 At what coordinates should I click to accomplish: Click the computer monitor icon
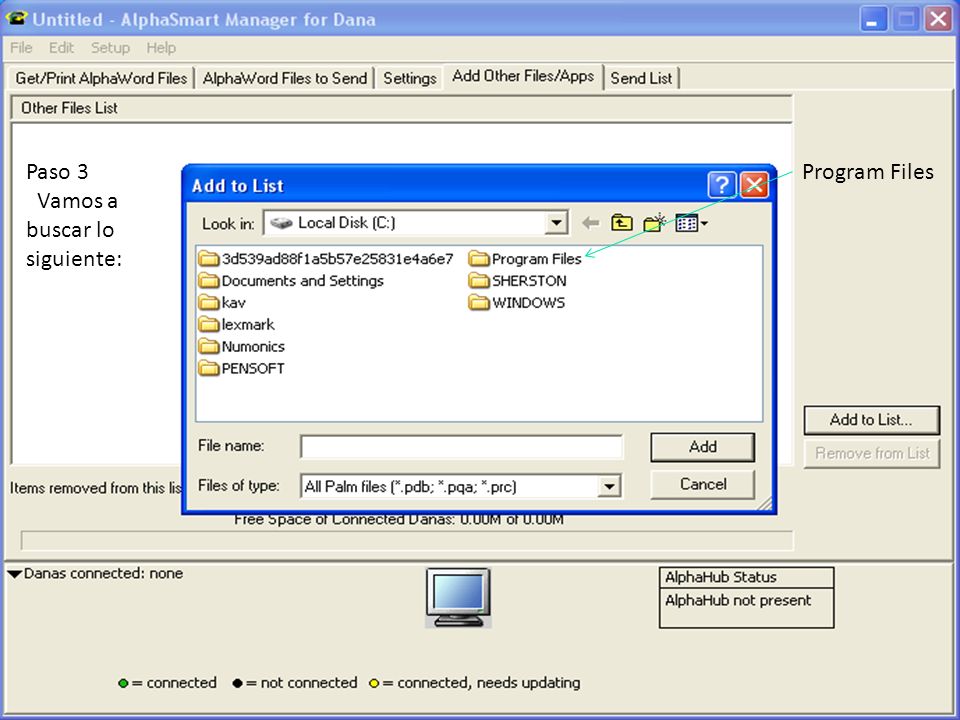459,598
